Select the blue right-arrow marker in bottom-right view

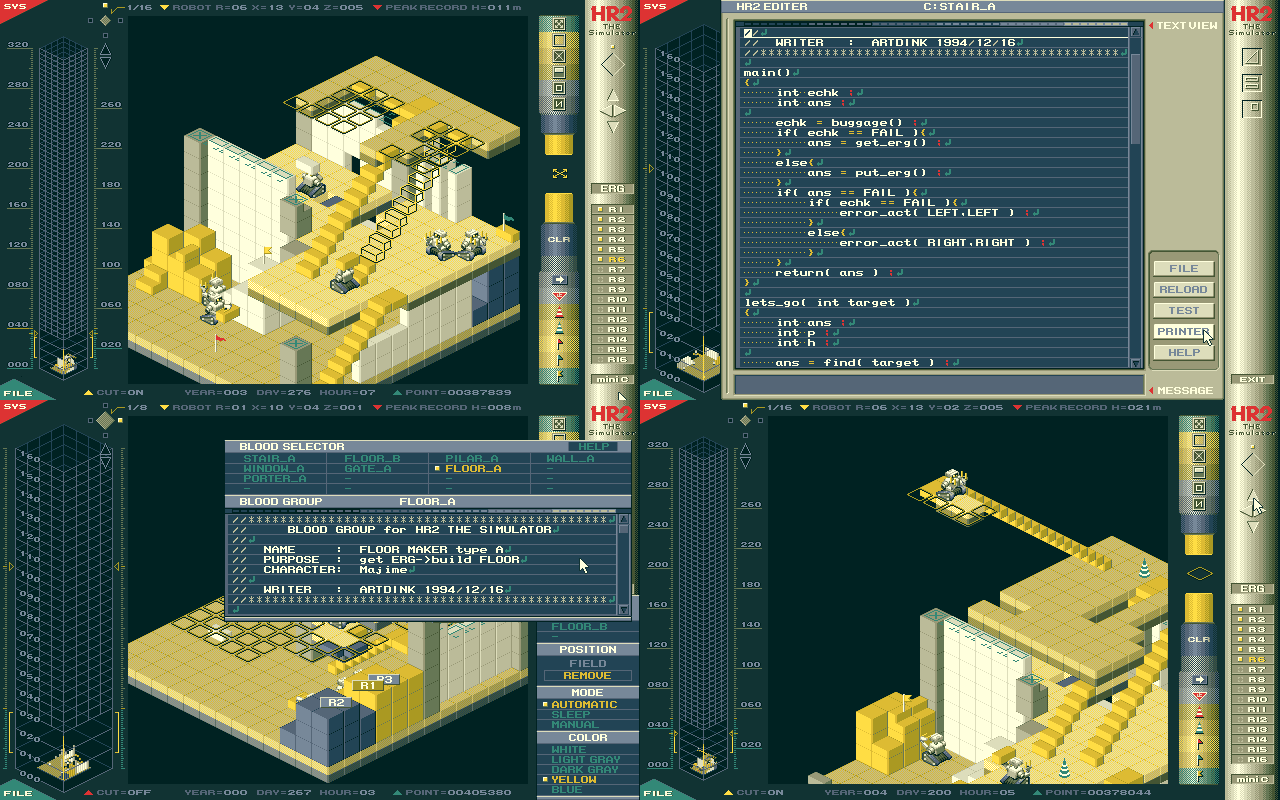(x=1199, y=680)
